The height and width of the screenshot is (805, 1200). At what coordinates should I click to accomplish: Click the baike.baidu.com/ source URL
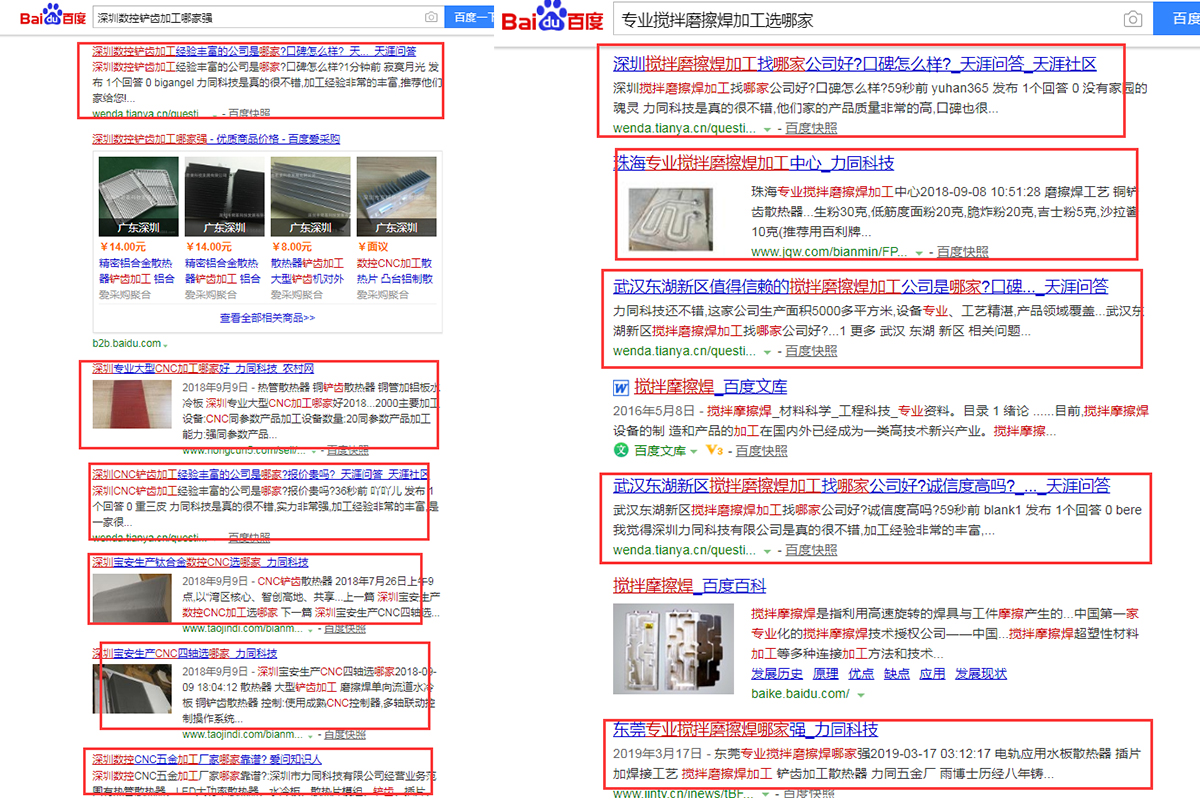tap(800, 694)
